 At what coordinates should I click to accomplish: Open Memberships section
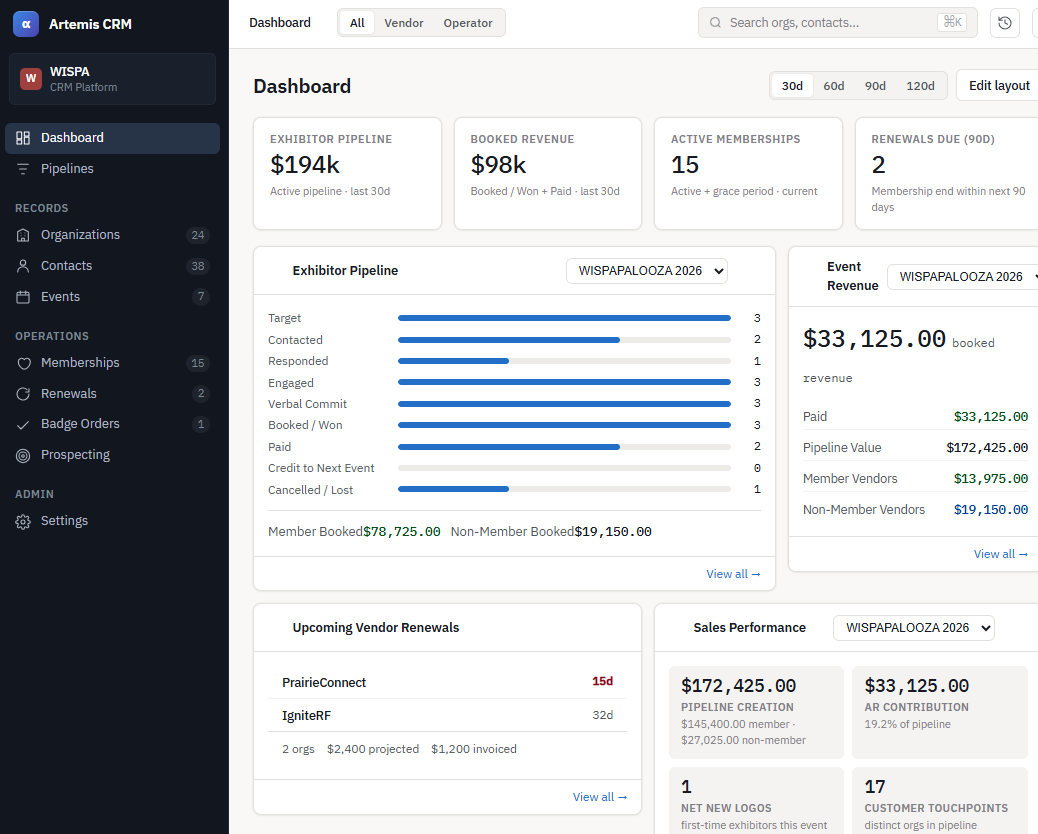[x=113, y=363]
